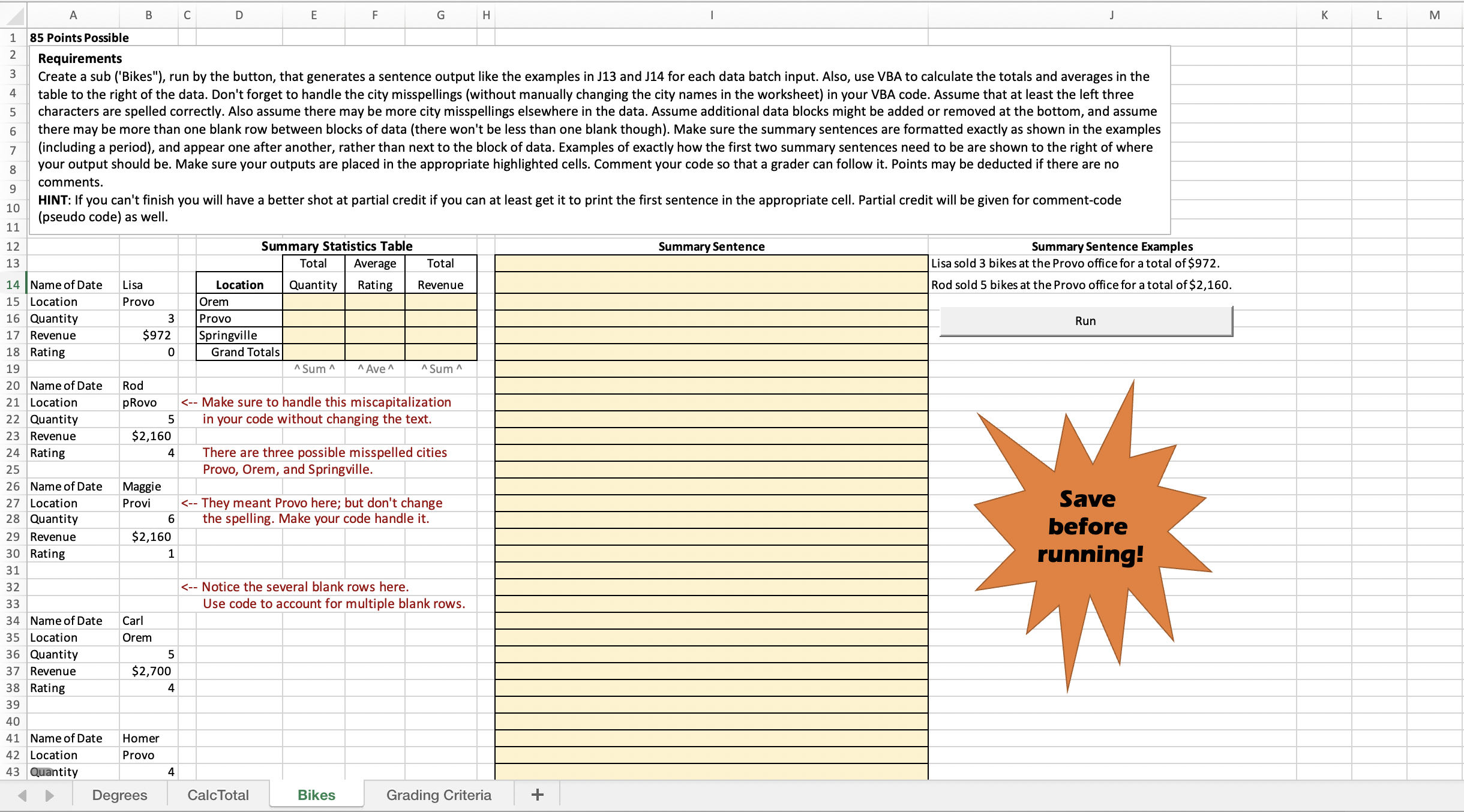Select column I header
Image resolution: width=1464 pixels, height=812 pixels.
click(711, 16)
